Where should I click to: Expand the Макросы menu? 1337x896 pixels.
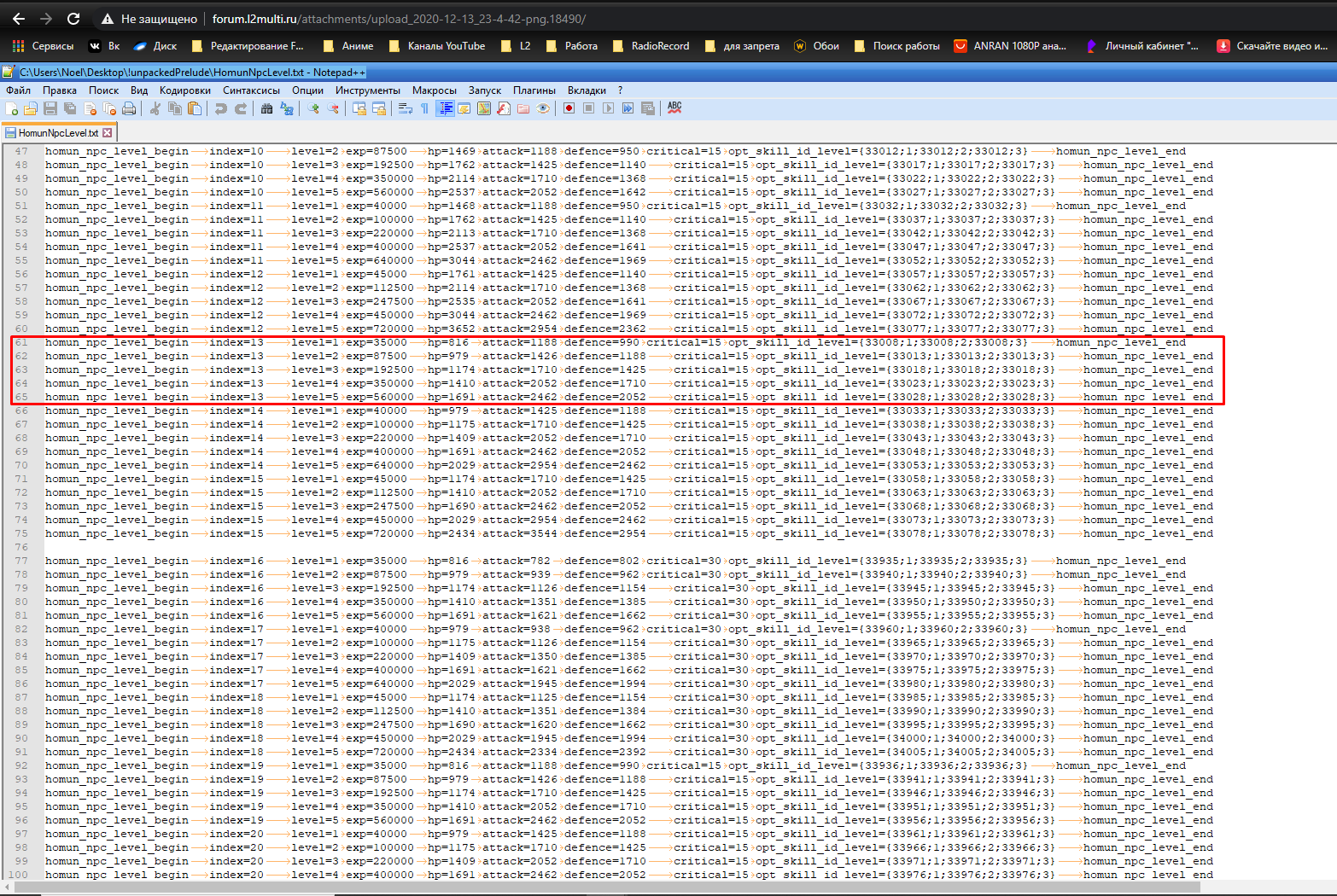tap(435, 90)
